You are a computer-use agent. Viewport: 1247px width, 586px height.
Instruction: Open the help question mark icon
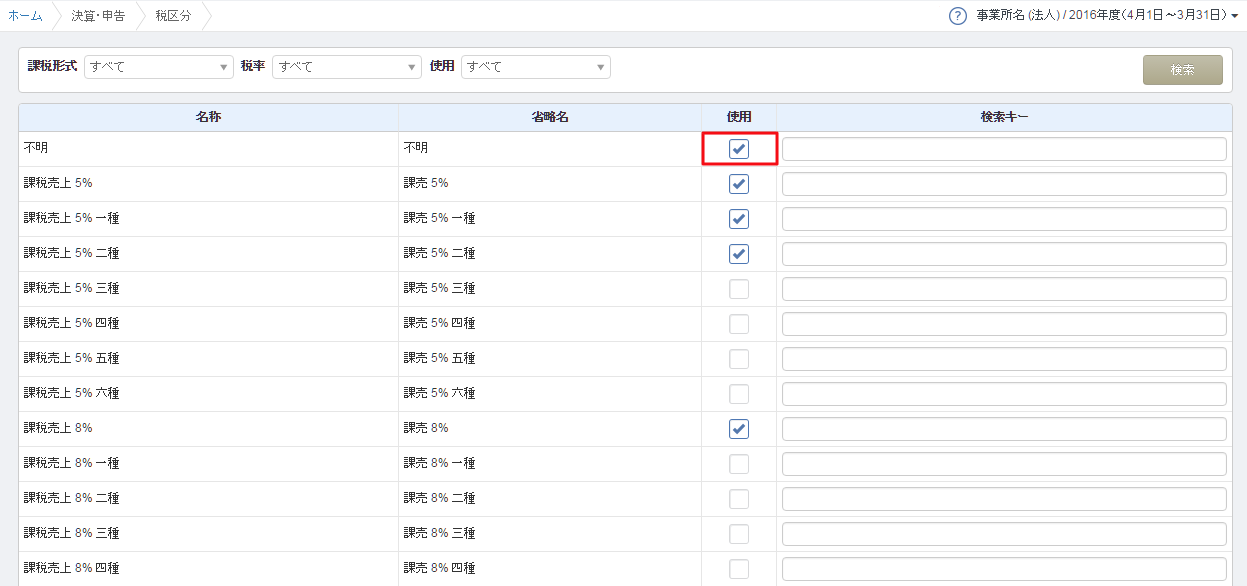click(957, 16)
